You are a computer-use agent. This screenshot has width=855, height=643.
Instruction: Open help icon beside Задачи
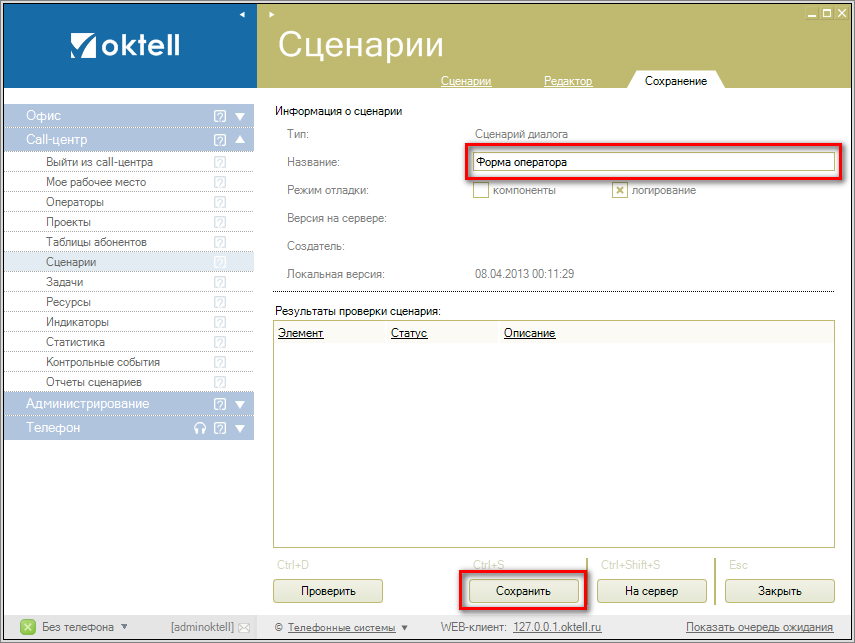click(220, 282)
